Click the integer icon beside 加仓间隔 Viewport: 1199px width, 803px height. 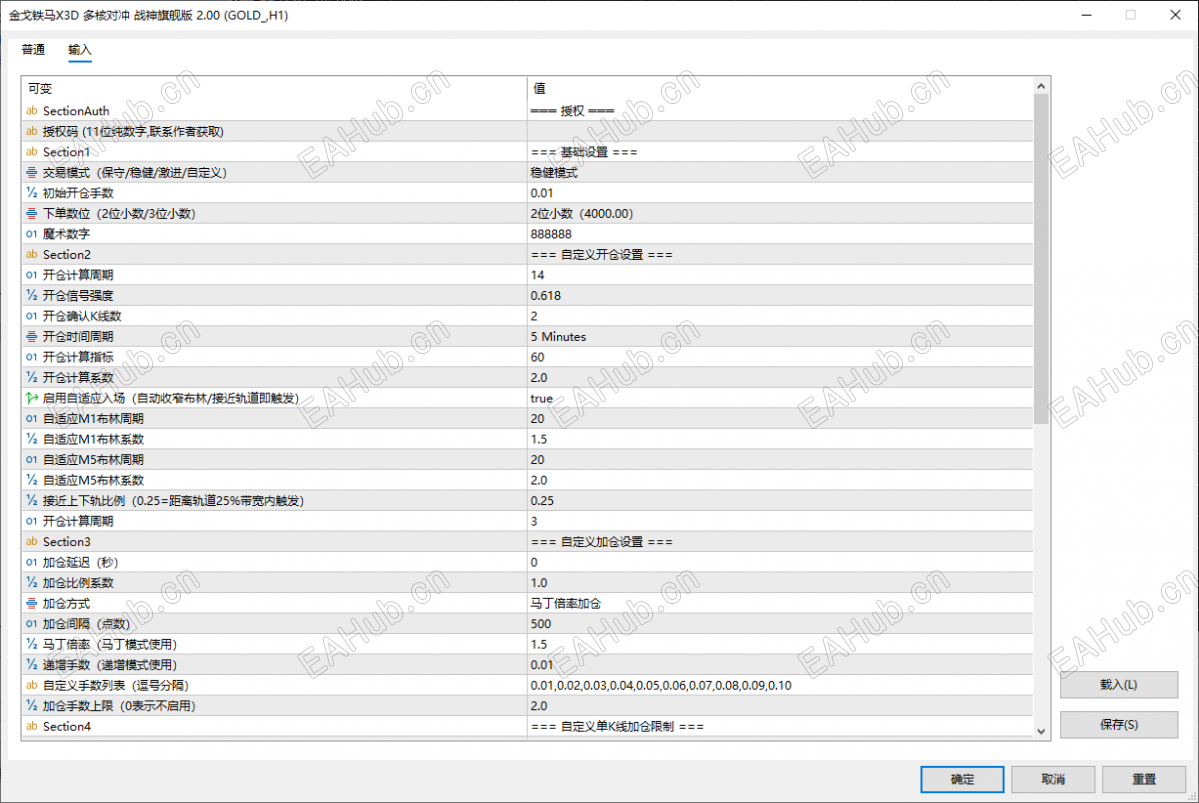[x=31, y=624]
